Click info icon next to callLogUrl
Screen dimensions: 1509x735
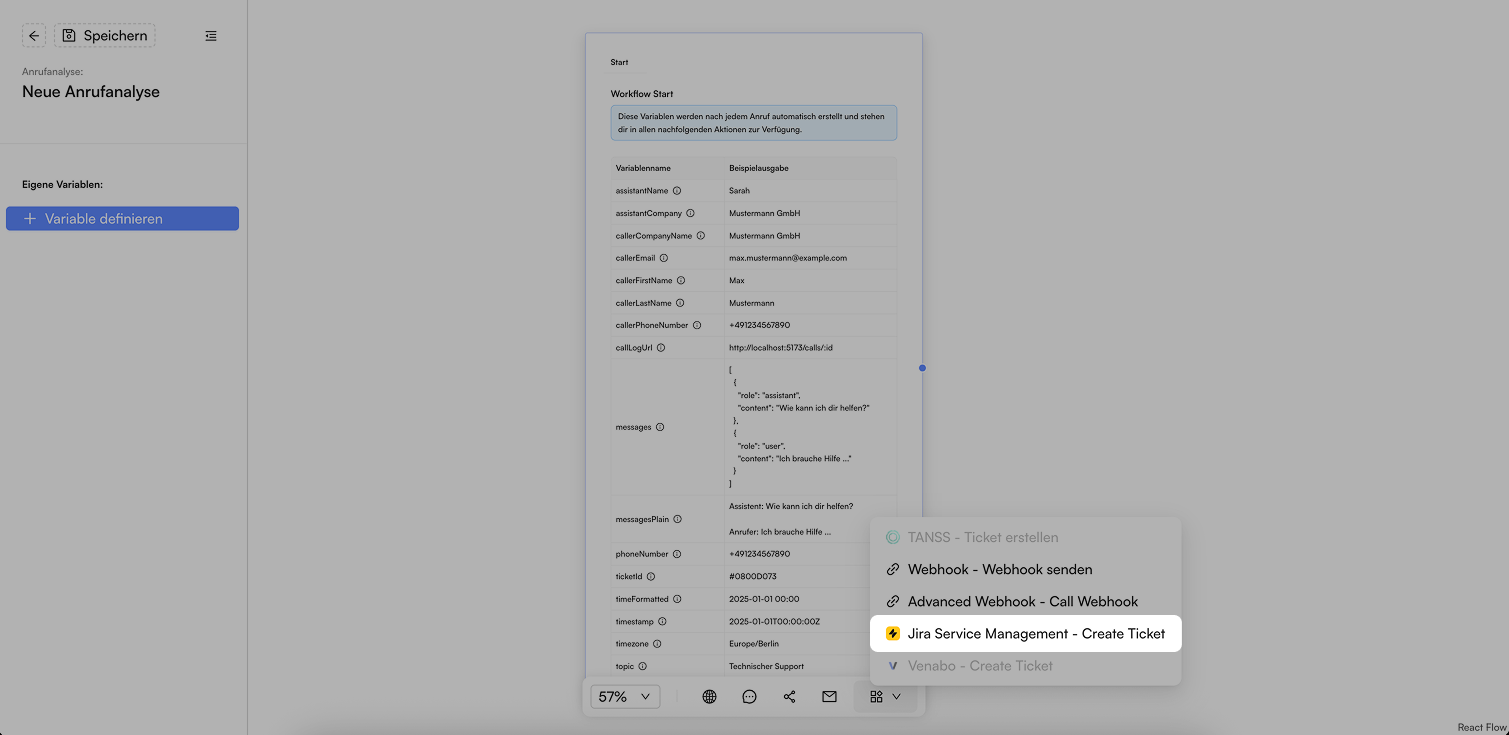661,348
